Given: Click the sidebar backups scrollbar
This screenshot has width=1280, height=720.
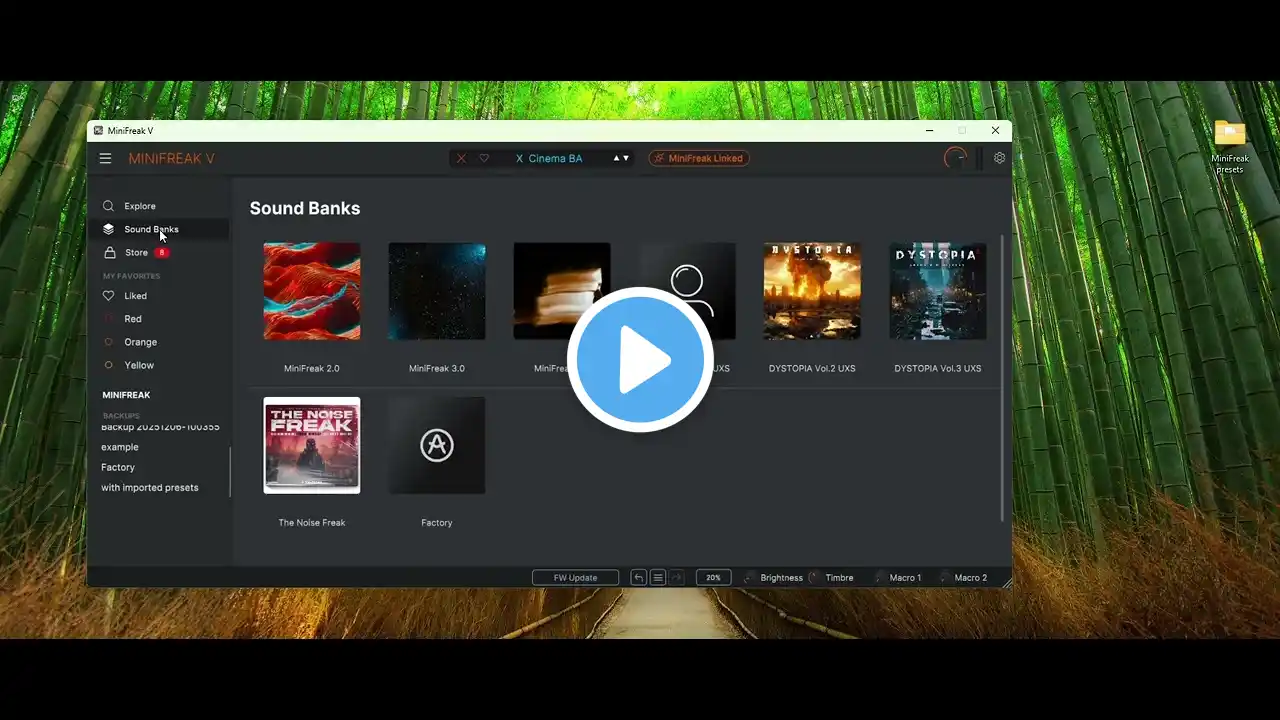Looking at the screenshot, I should tap(230, 471).
